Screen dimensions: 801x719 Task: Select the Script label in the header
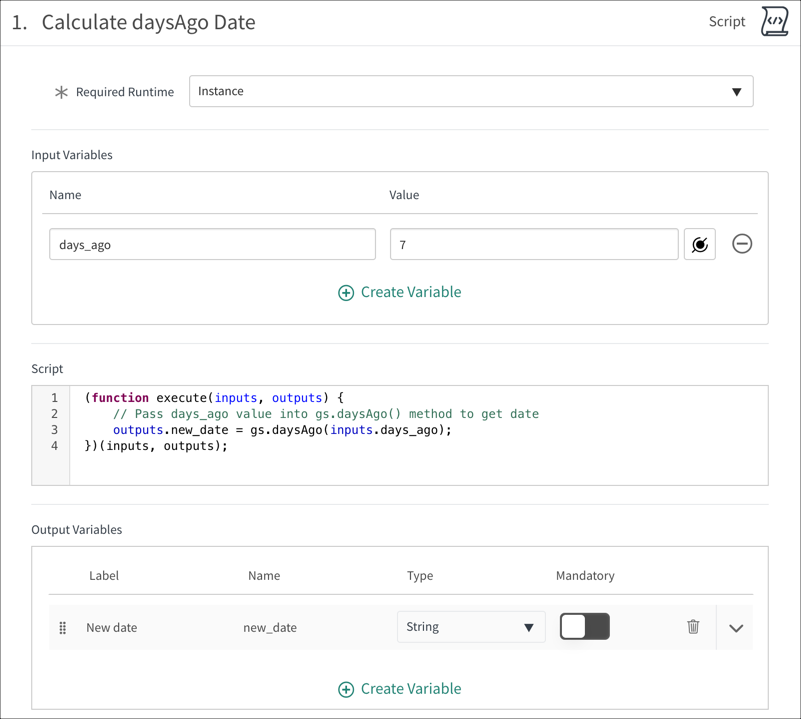click(x=727, y=21)
